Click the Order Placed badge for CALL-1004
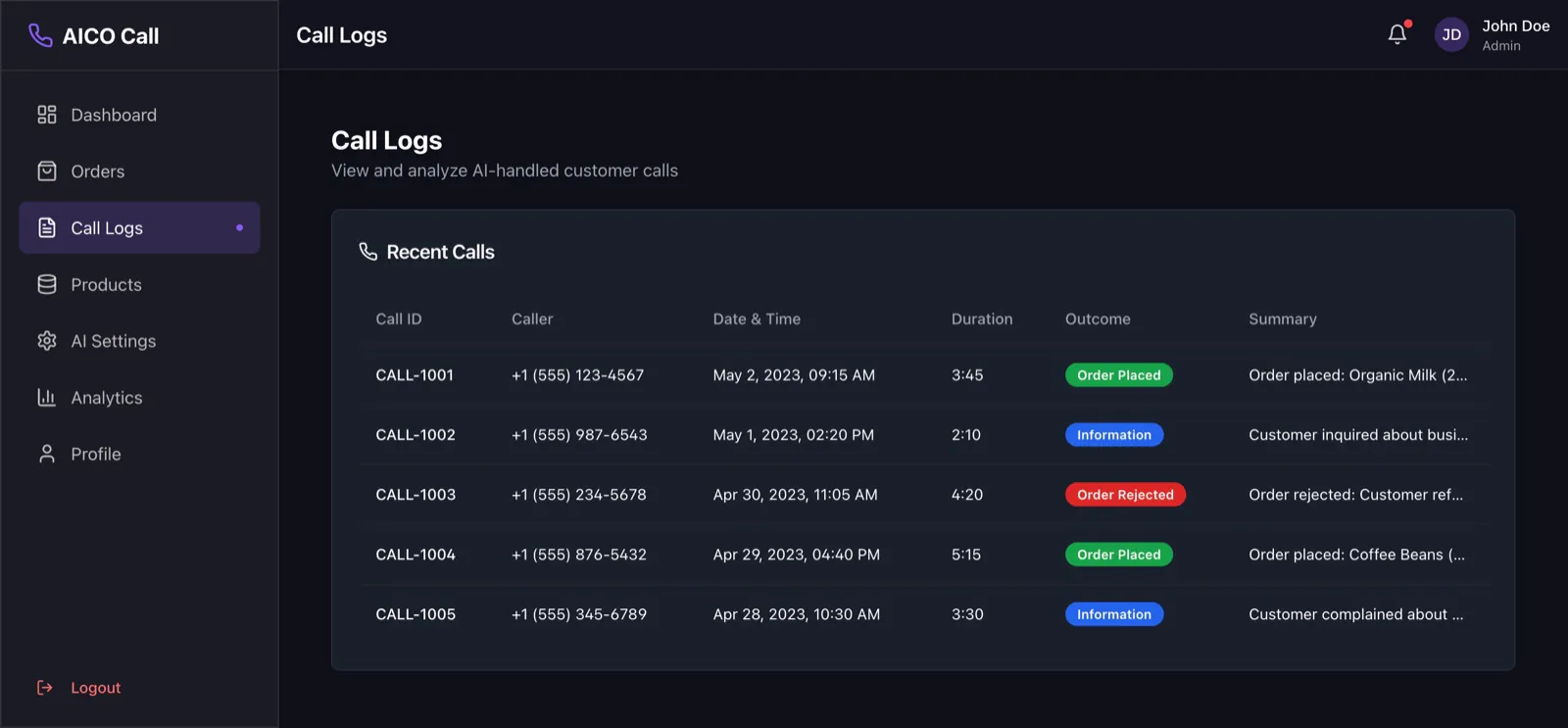This screenshot has width=1568, height=728. pos(1118,555)
